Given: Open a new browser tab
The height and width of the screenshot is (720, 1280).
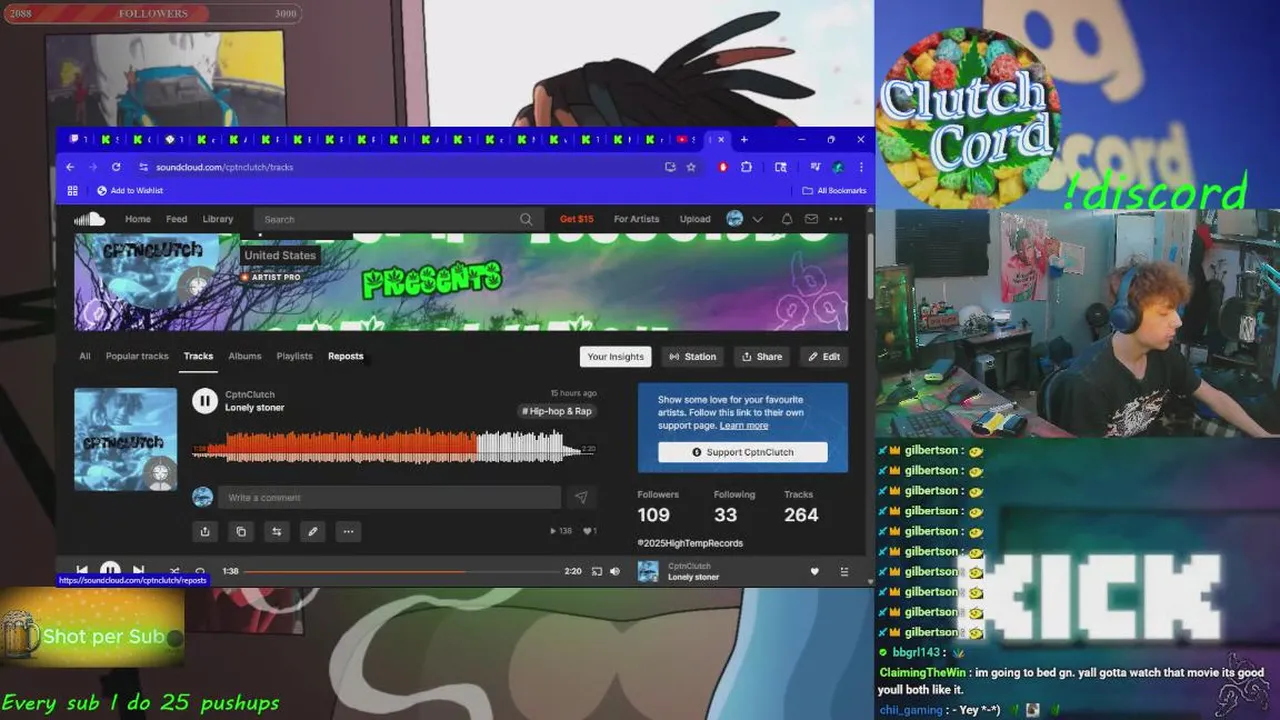Looking at the screenshot, I should (x=744, y=139).
